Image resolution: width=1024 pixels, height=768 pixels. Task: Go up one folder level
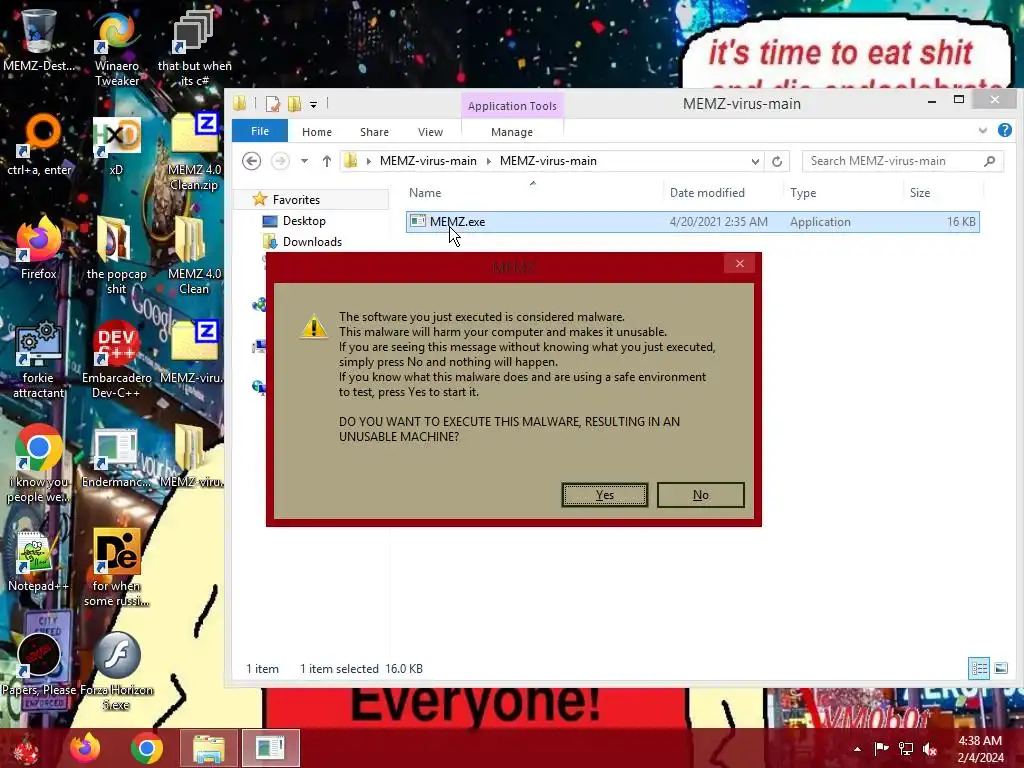coord(327,161)
